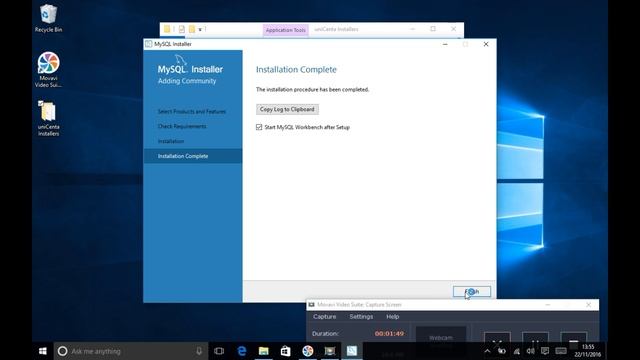Maximize the uniCenta Installers Explorer window
The height and width of the screenshot is (360, 640).
tap(433, 29)
